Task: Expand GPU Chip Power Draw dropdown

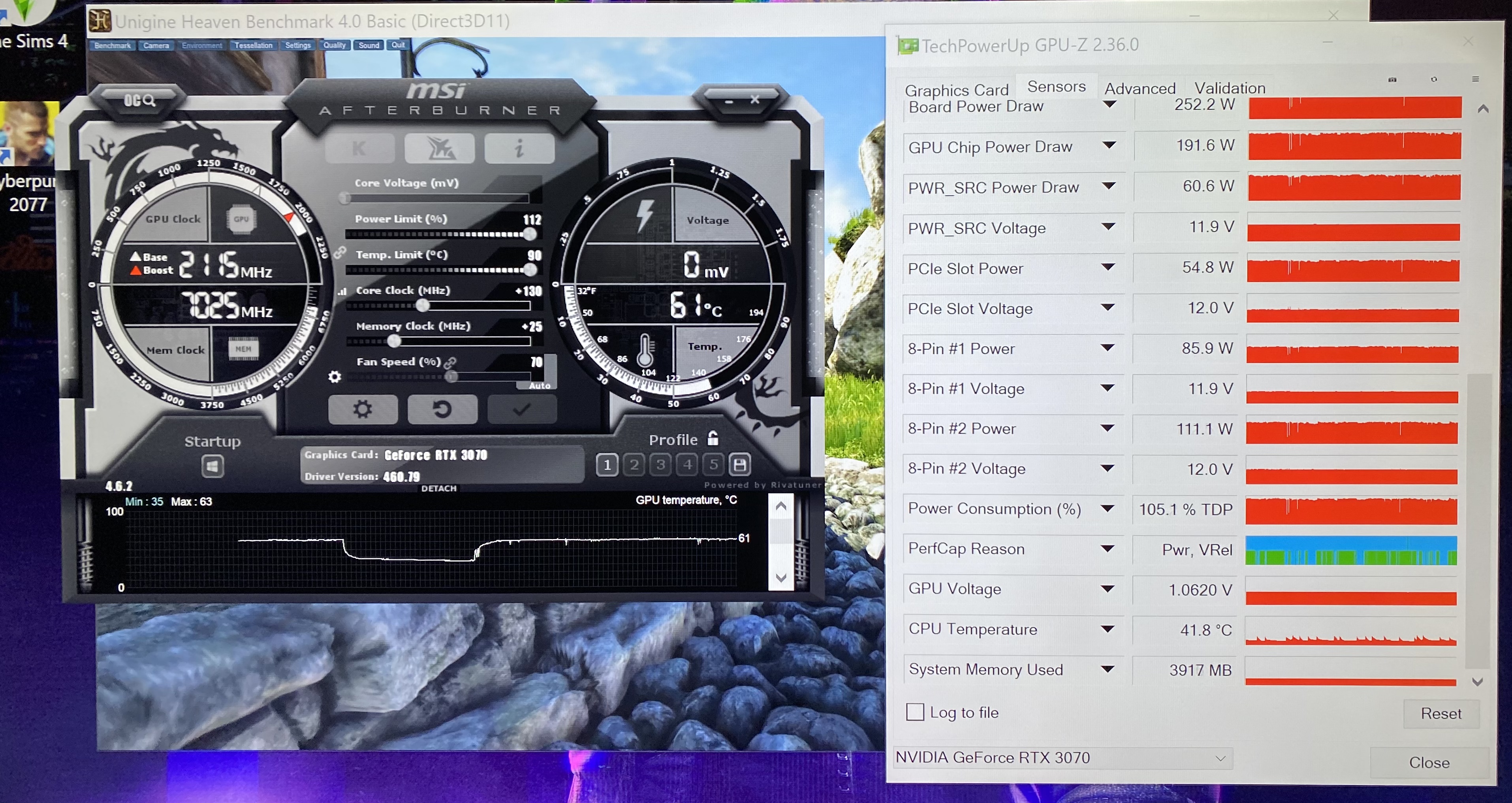Action: [1109, 145]
